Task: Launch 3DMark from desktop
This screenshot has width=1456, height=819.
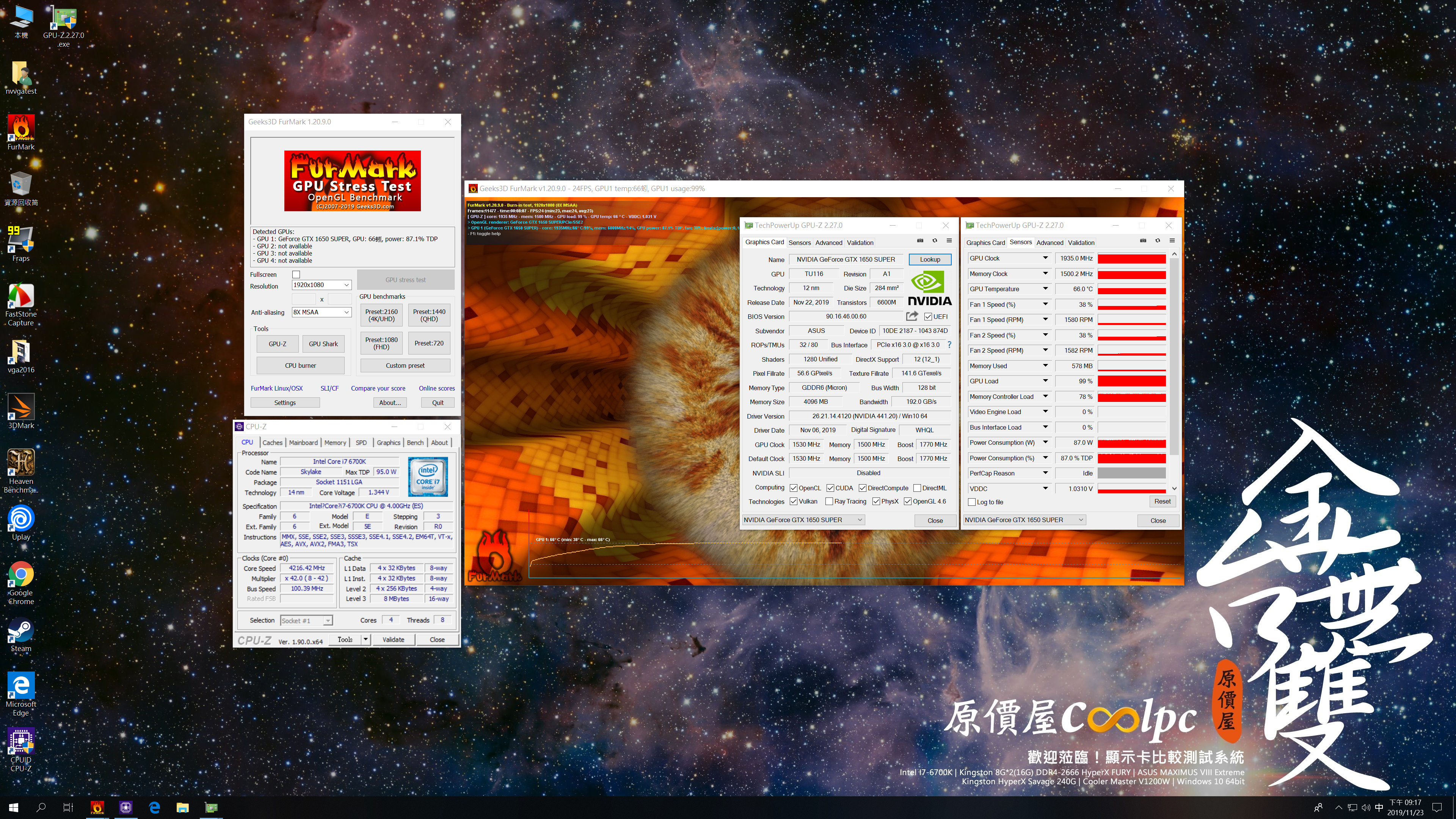Action: coord(21,411)
